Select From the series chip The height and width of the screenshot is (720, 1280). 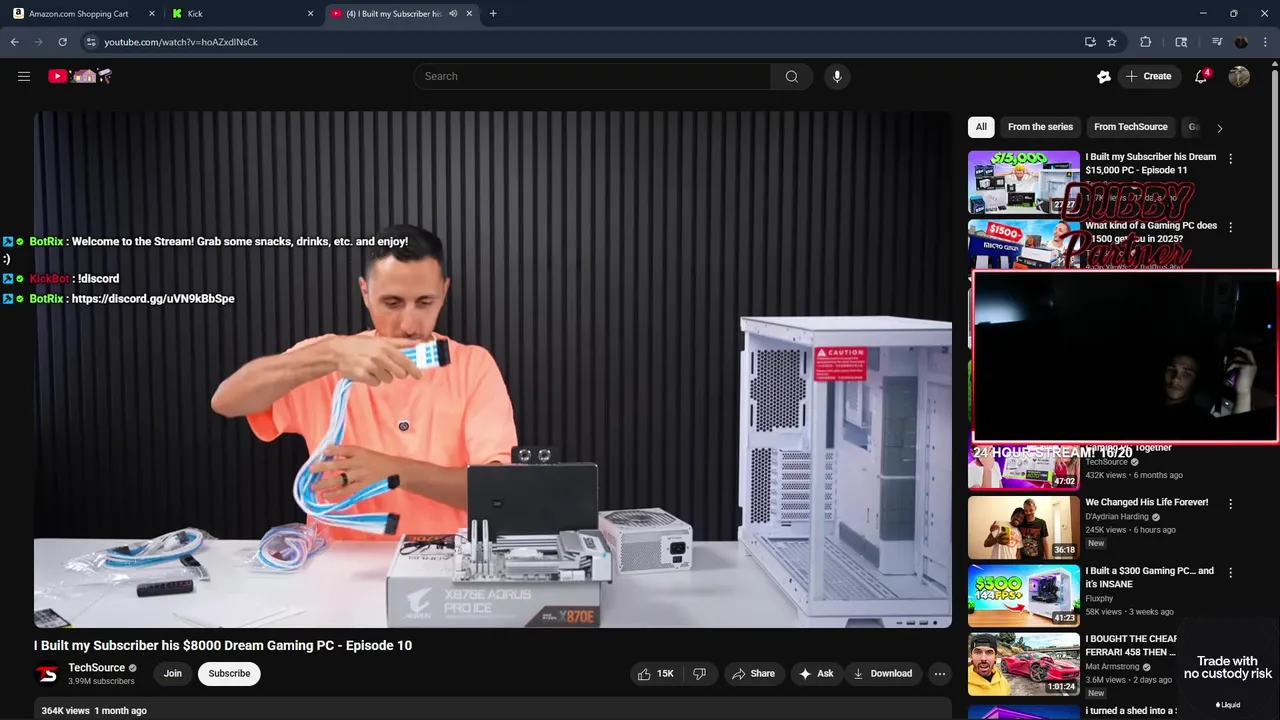coord(1040,127)
